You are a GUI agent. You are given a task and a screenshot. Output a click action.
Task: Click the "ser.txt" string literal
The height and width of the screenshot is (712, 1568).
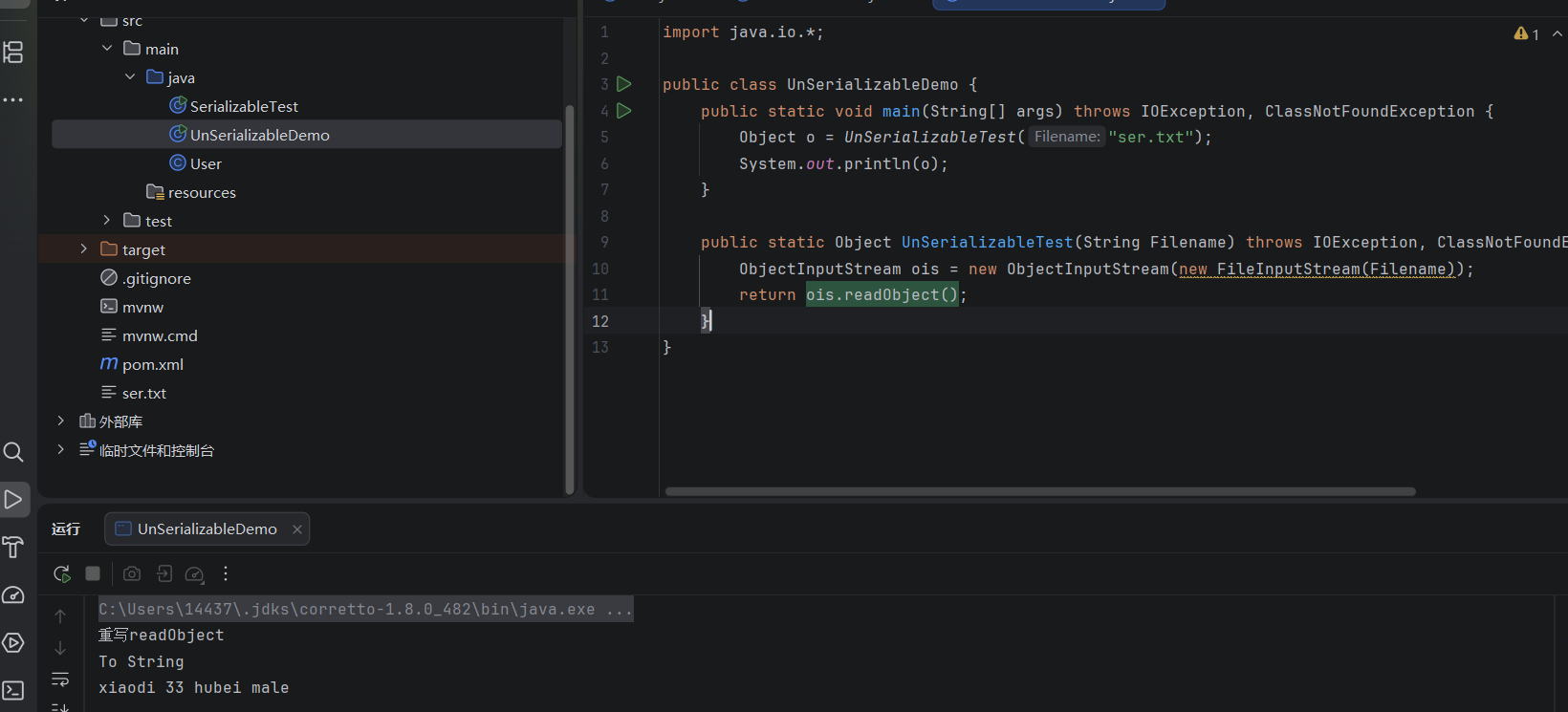click(x=1150, y=138)
